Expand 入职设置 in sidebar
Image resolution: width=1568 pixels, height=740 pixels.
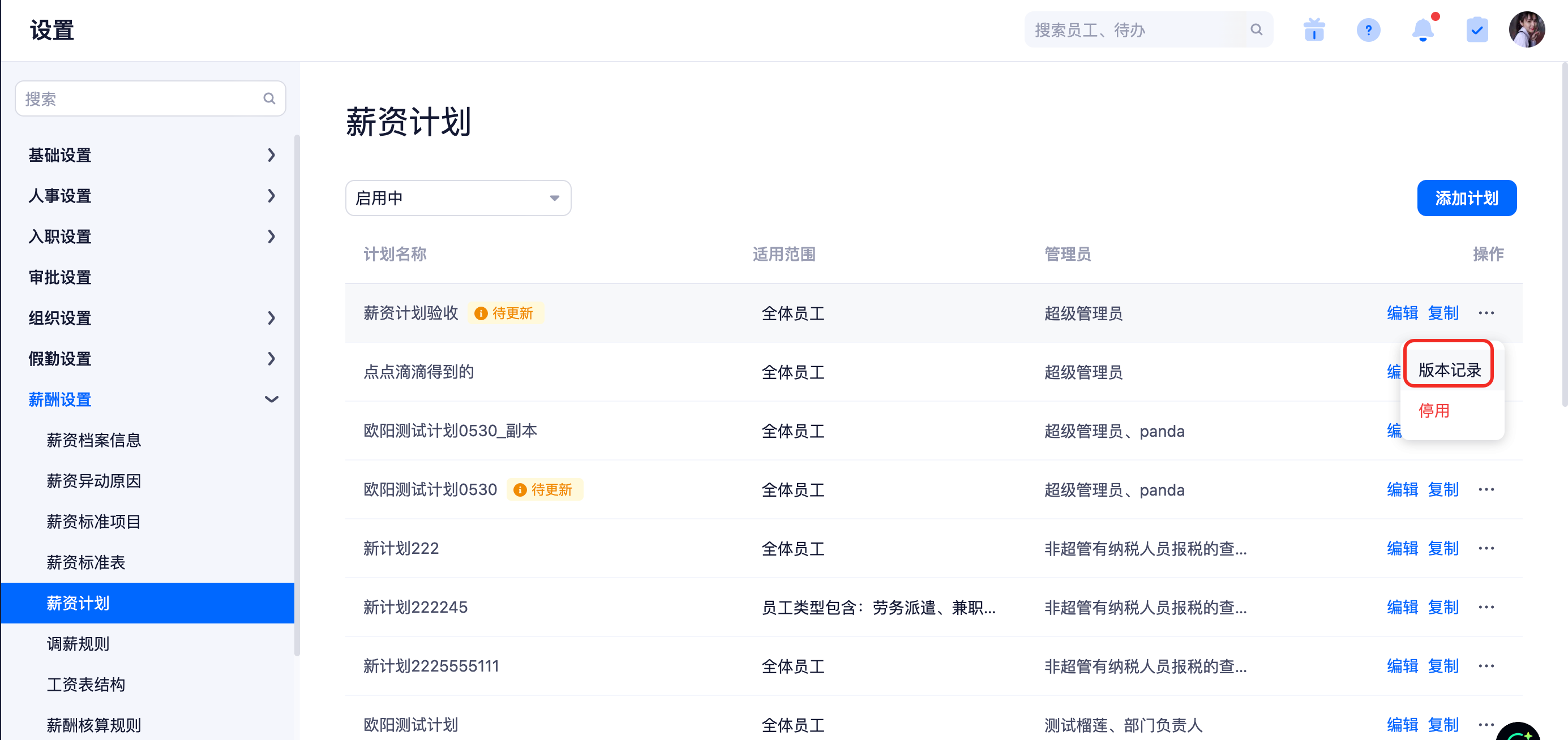click(150, 236)
